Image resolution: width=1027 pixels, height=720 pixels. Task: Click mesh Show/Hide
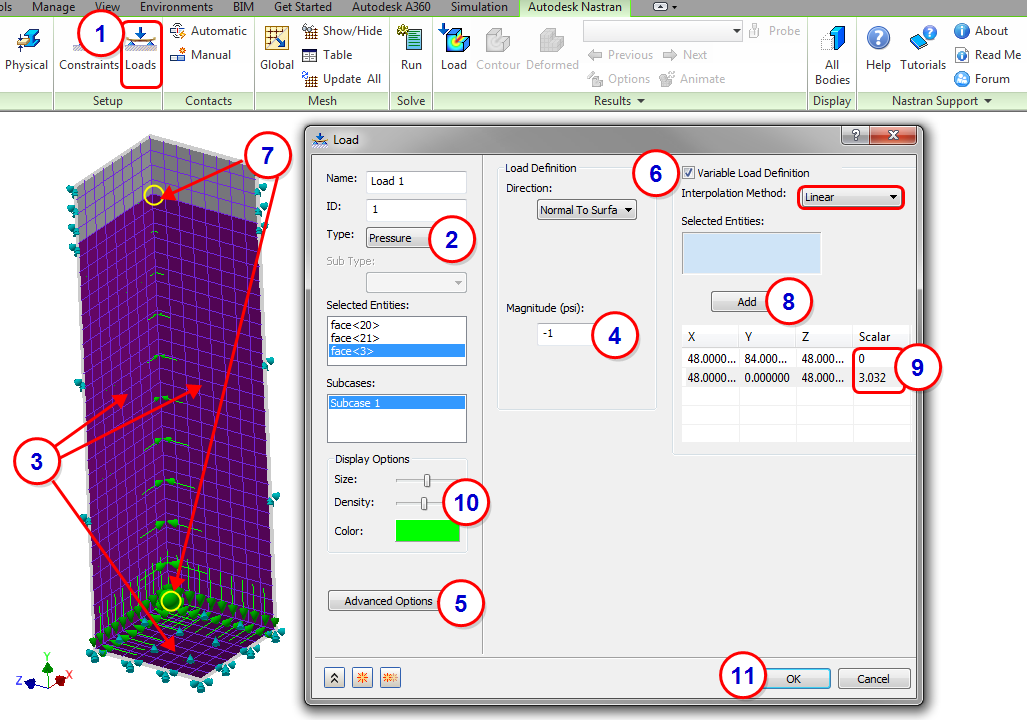pyautogui.click(x=342, y=31)
